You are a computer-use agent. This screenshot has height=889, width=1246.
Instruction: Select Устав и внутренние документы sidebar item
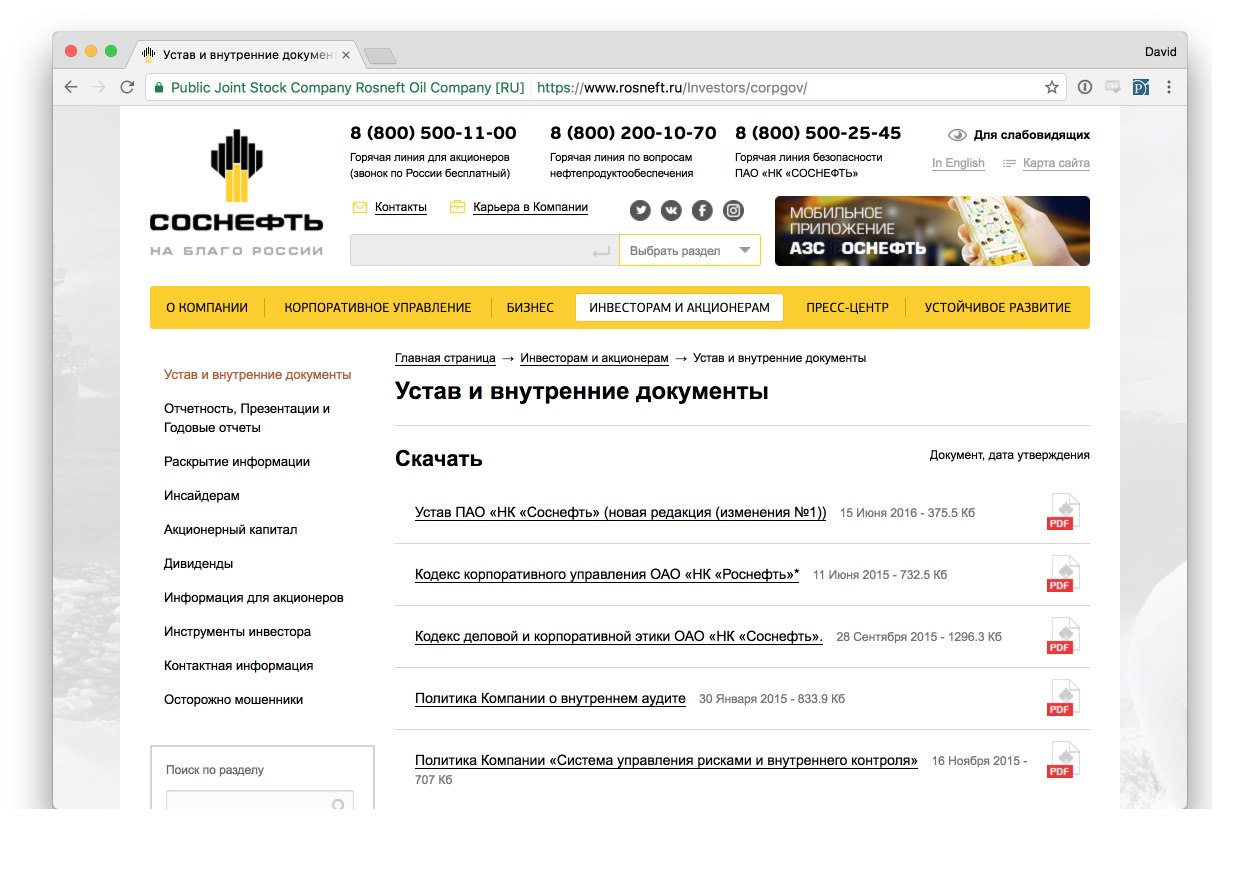coord(258,375)
